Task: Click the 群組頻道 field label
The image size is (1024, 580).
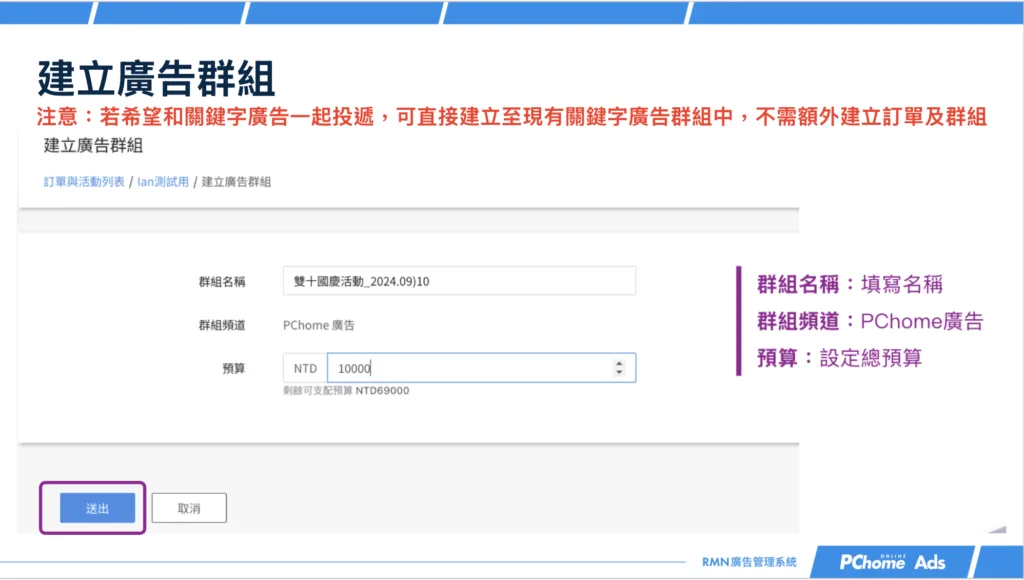Action: pos(222,325)
